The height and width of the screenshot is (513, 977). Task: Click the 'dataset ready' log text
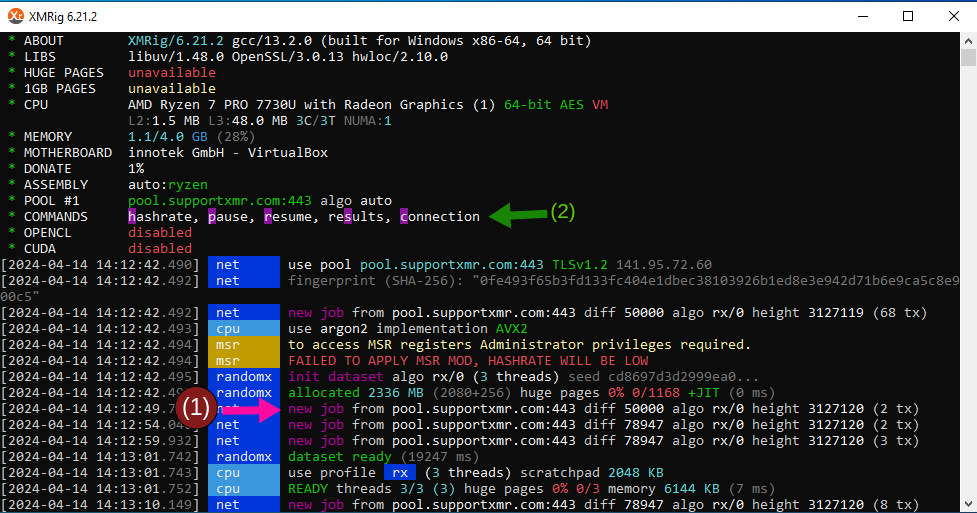[340, 457]
